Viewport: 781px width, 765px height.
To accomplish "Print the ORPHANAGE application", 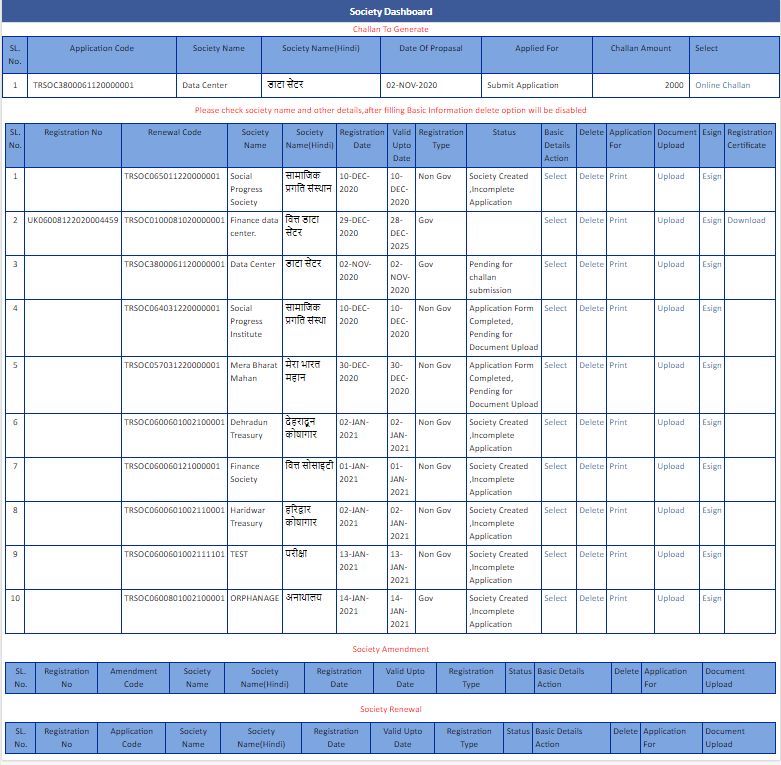I will (618, 598).
